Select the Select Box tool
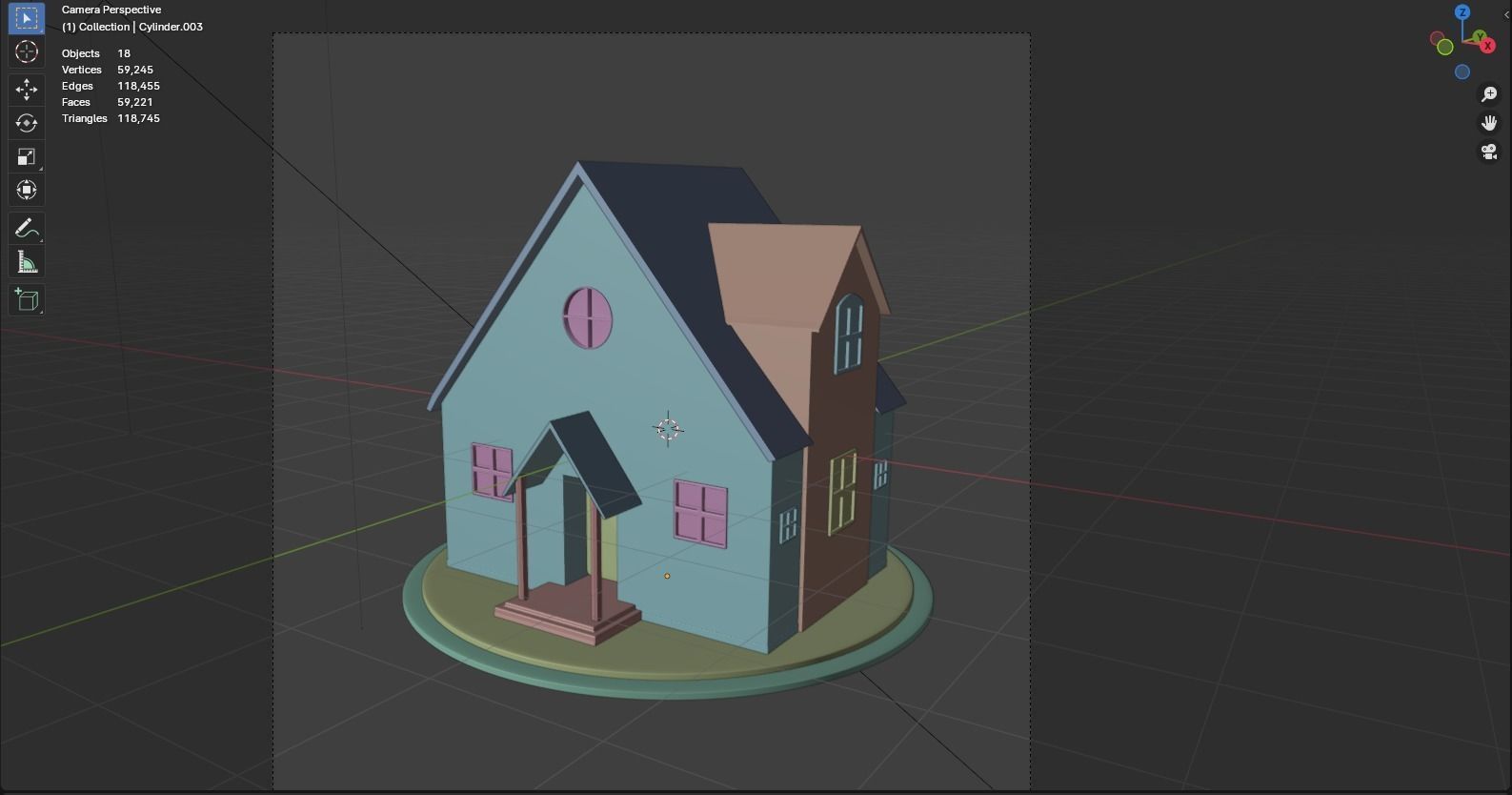The height and width of the screenshot is (795, 1512). [26, 18]
